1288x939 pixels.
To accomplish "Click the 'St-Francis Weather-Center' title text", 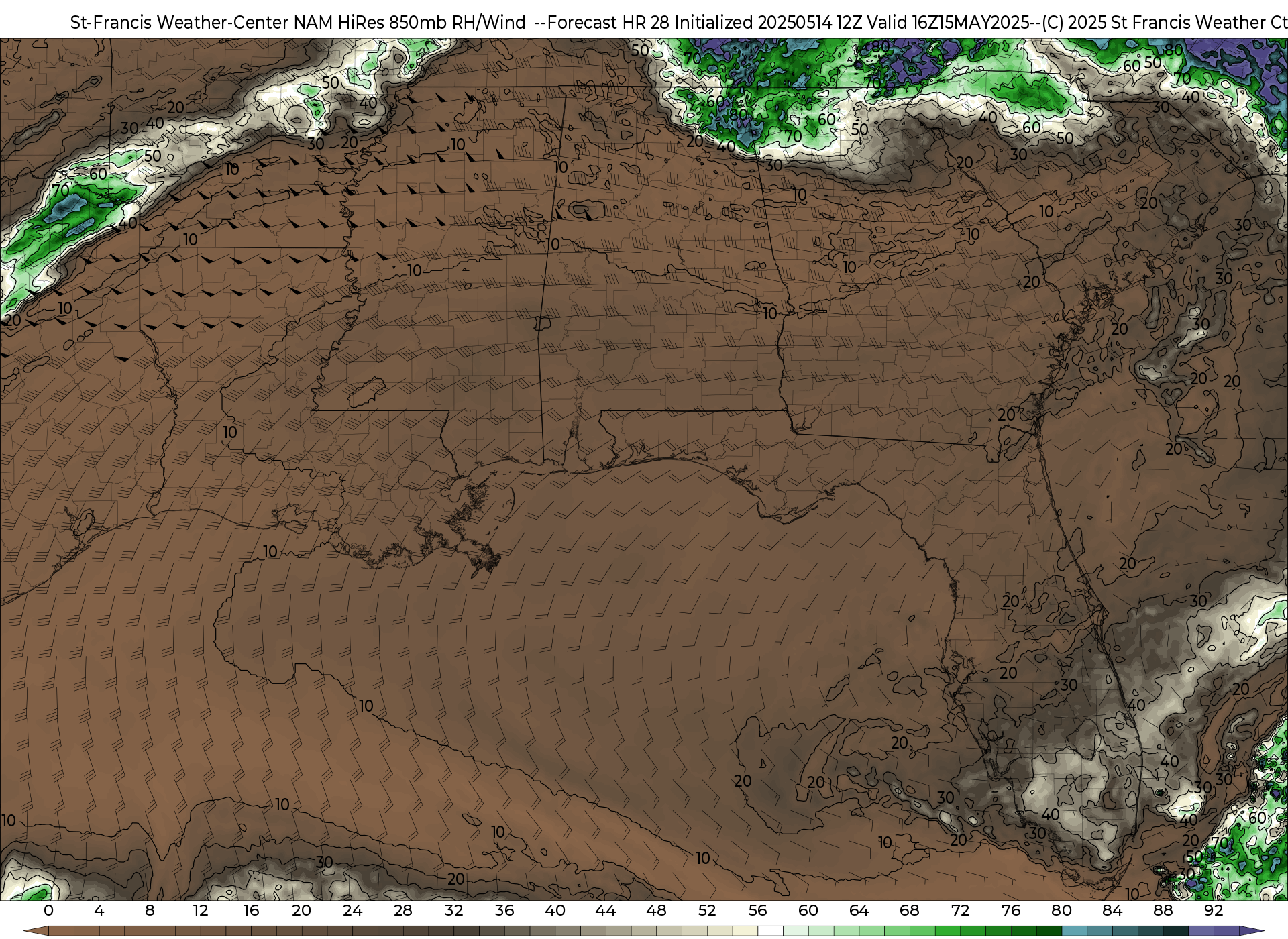I will 179,23.
